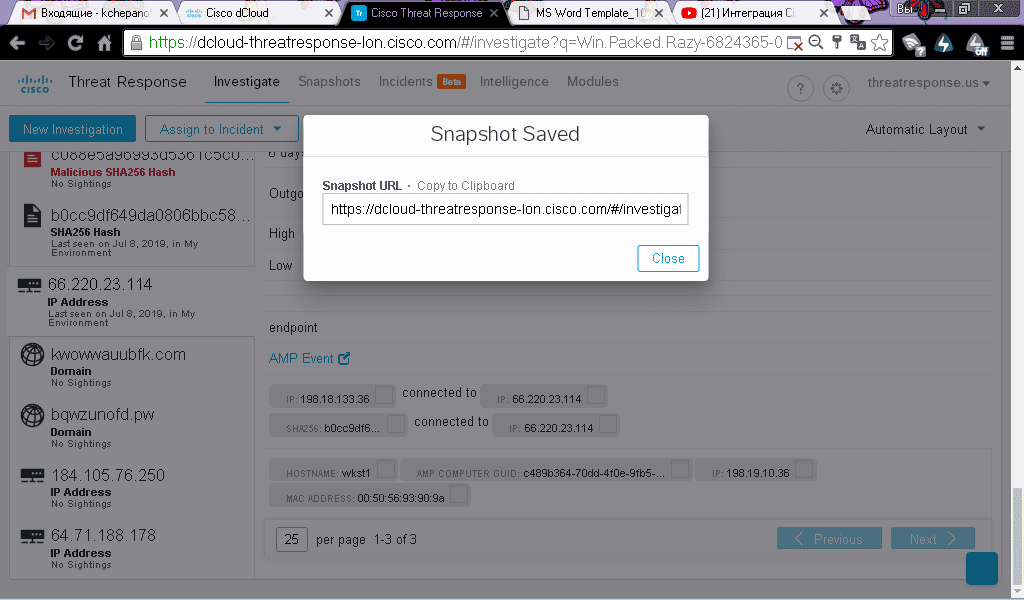Select the 184.105.76.250 IP device icon
Screen dimensions: 1024x600
(x=32, y=475)
